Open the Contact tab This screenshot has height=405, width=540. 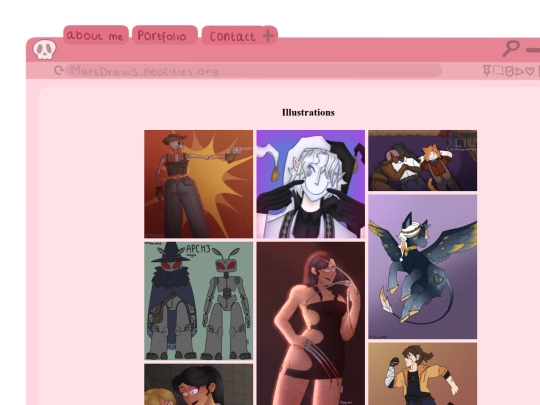(x=232, y=35)
